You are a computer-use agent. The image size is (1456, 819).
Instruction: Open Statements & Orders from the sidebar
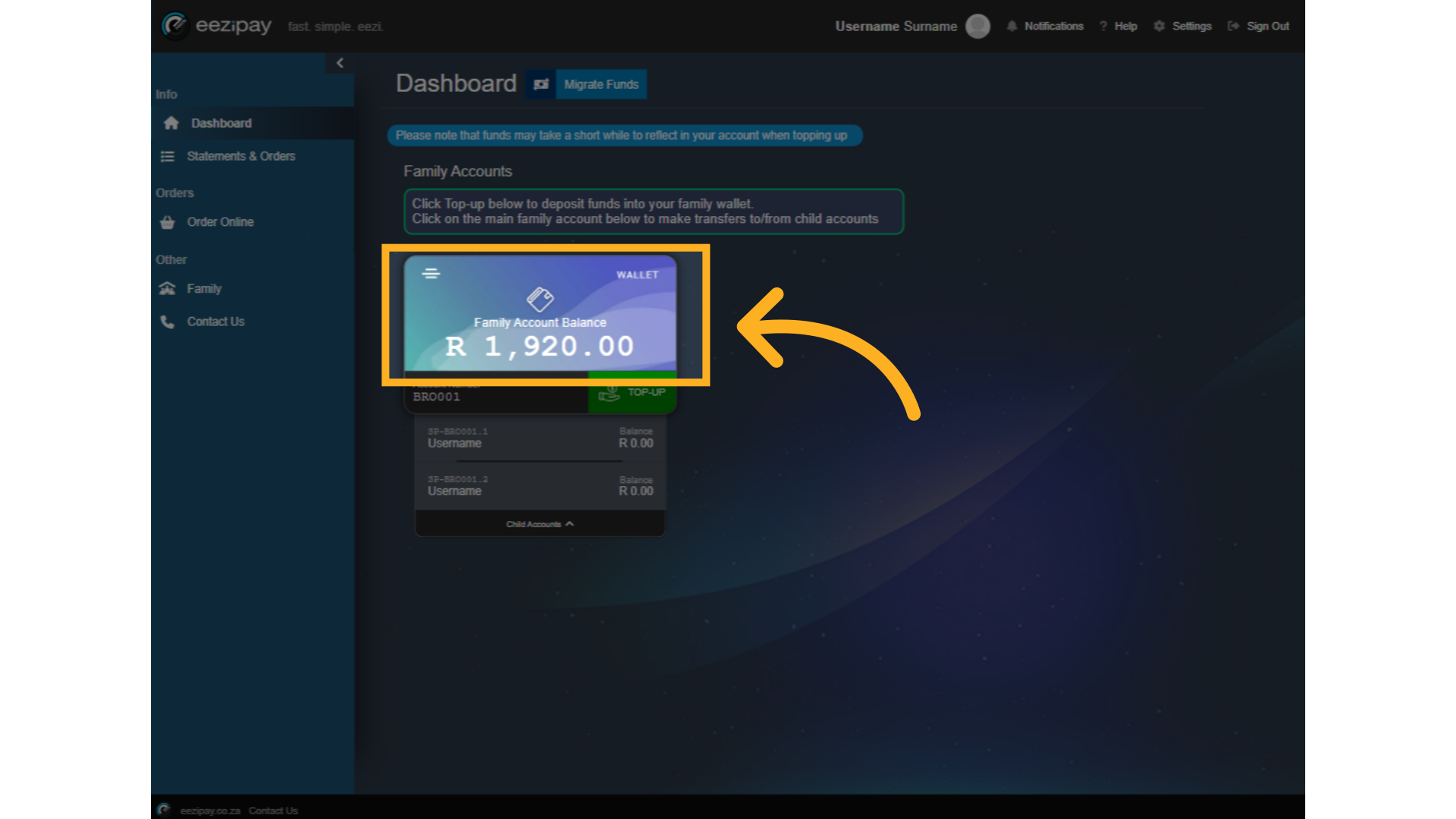point(240,156)
